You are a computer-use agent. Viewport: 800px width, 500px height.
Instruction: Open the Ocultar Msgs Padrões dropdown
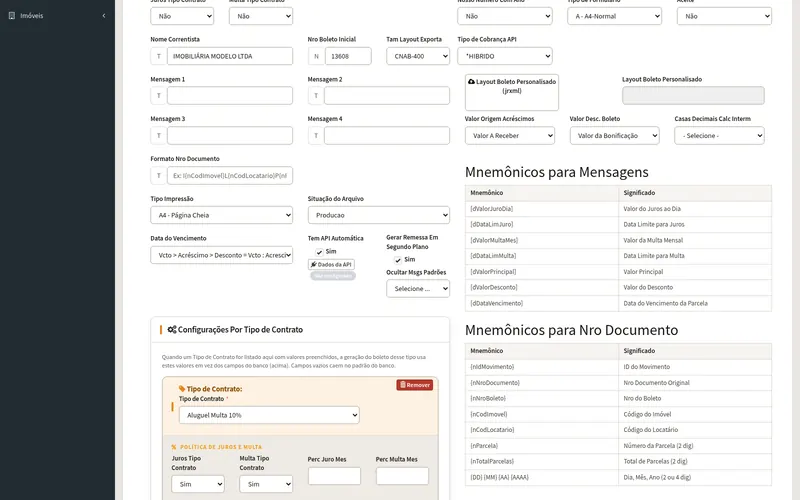click(418, 289)
